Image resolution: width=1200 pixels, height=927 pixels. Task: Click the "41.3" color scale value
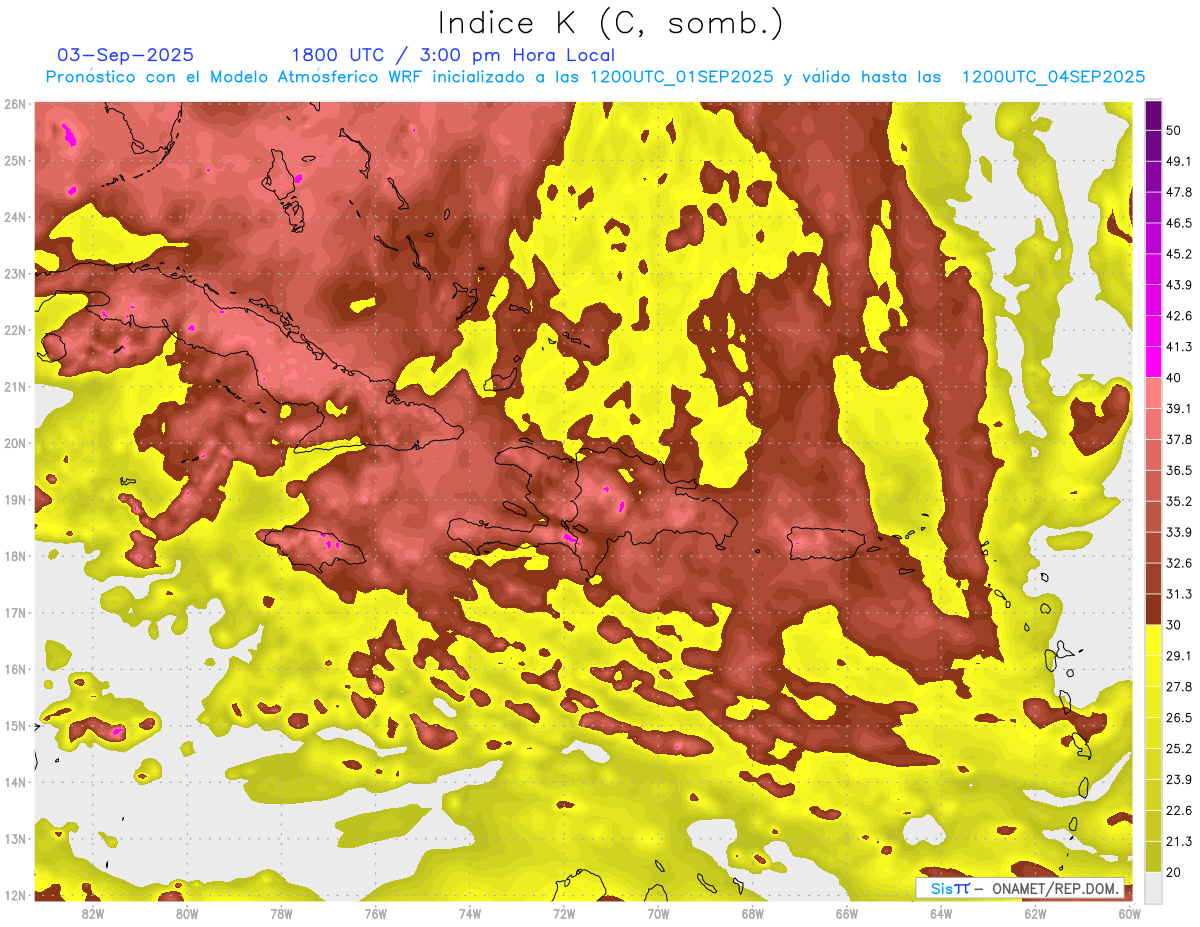pos(1179,347)
